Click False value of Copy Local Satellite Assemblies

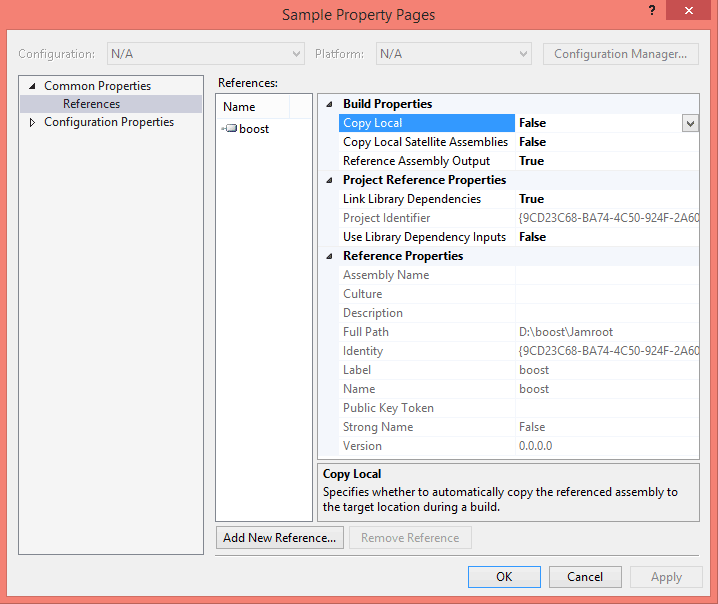pyautogui.click(x=532, y=142)
